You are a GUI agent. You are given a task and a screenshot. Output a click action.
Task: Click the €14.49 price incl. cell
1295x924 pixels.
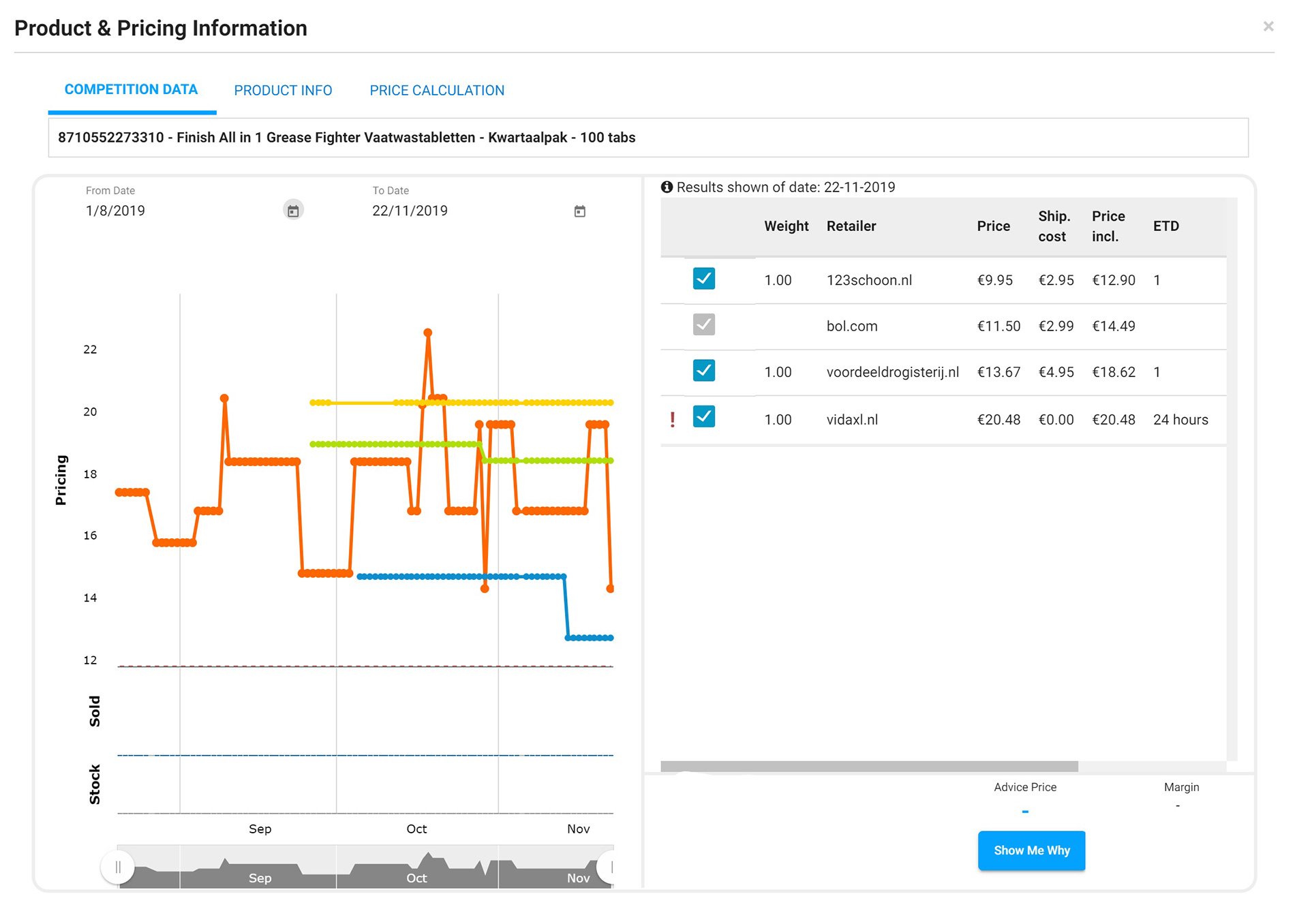(1114, 326)
